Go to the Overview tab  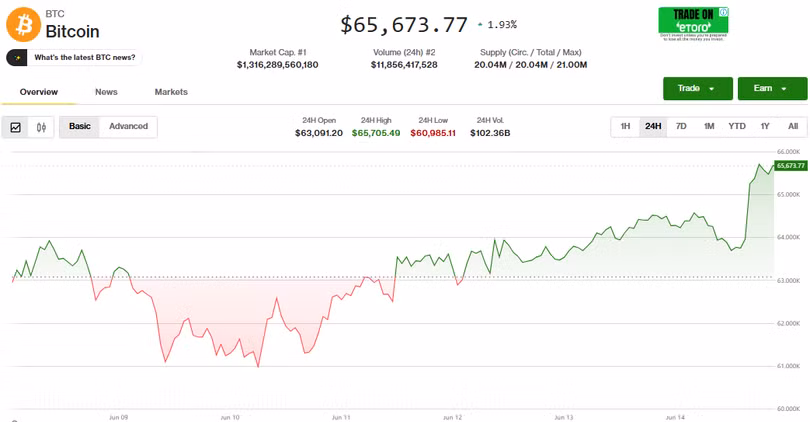coord(39,92)
